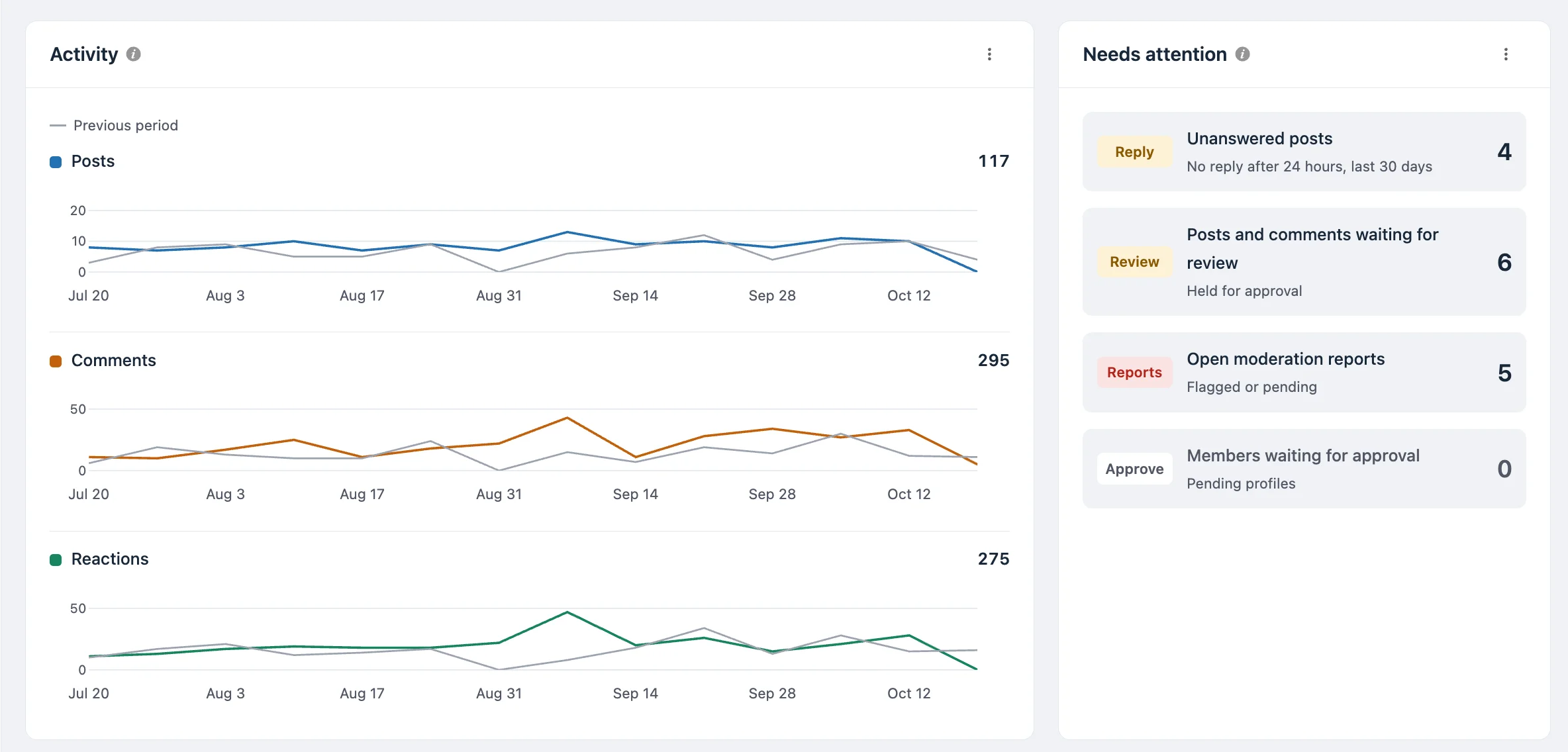Click the Sep 14 label on Comments chart
Viewport: 1568px width, 752px height.
tap(635, 494)
